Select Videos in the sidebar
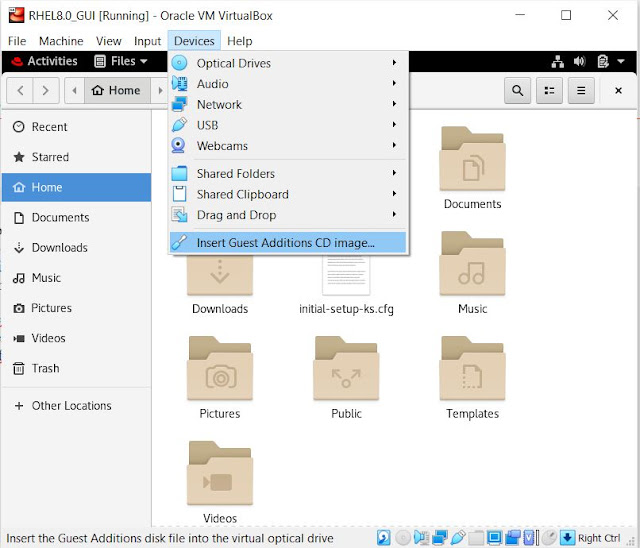 tap(76, 338)
